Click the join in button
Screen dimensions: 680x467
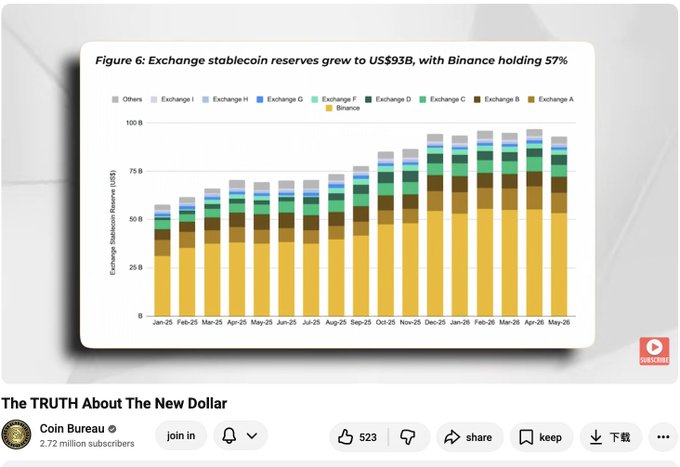click(181, 435)
